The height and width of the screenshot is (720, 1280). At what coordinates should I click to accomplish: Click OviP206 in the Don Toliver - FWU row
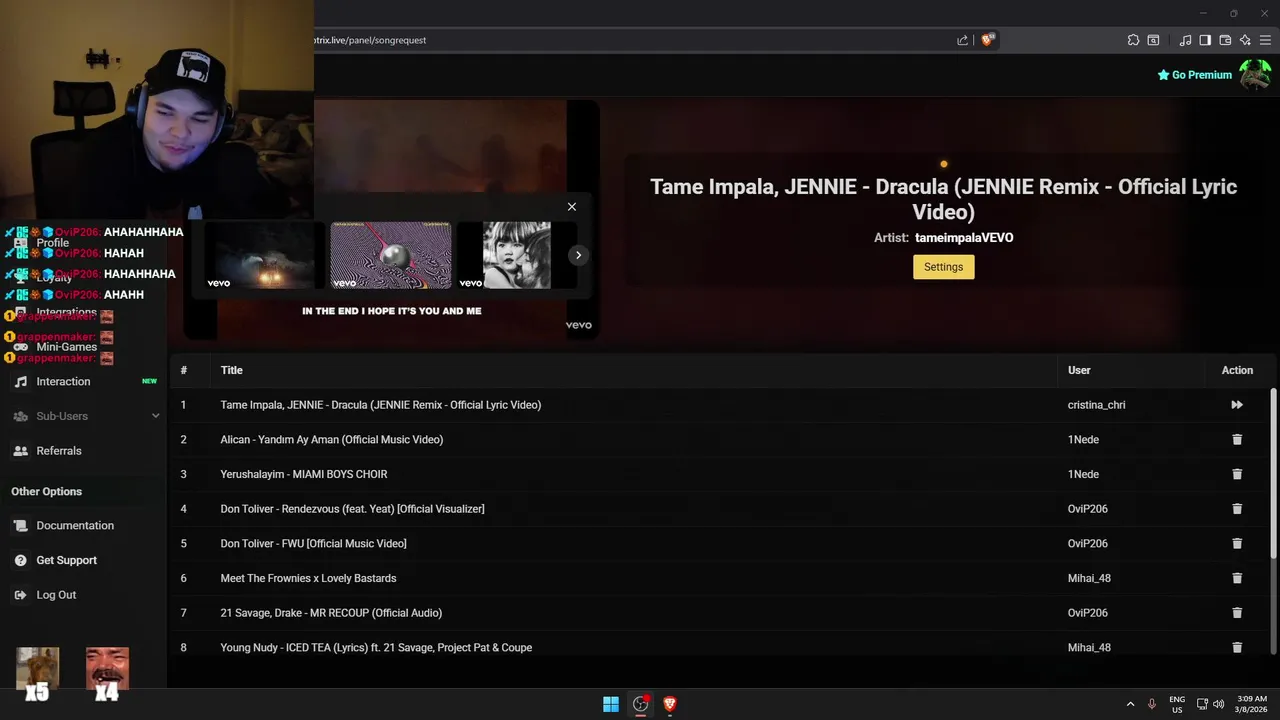pyautogui.click(x=1087, y=543)
